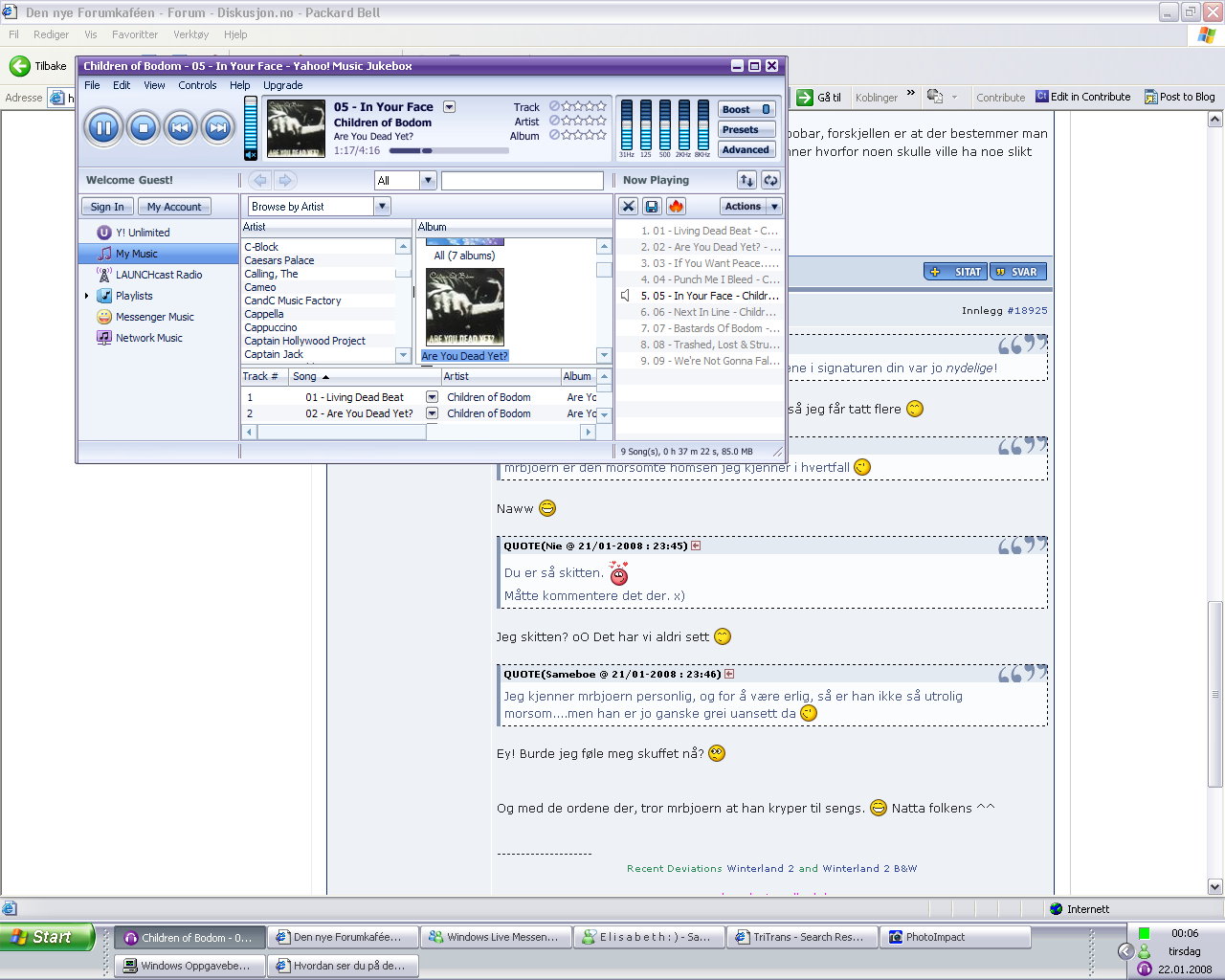Click the Jukebox search input field

tap(523, 180)
